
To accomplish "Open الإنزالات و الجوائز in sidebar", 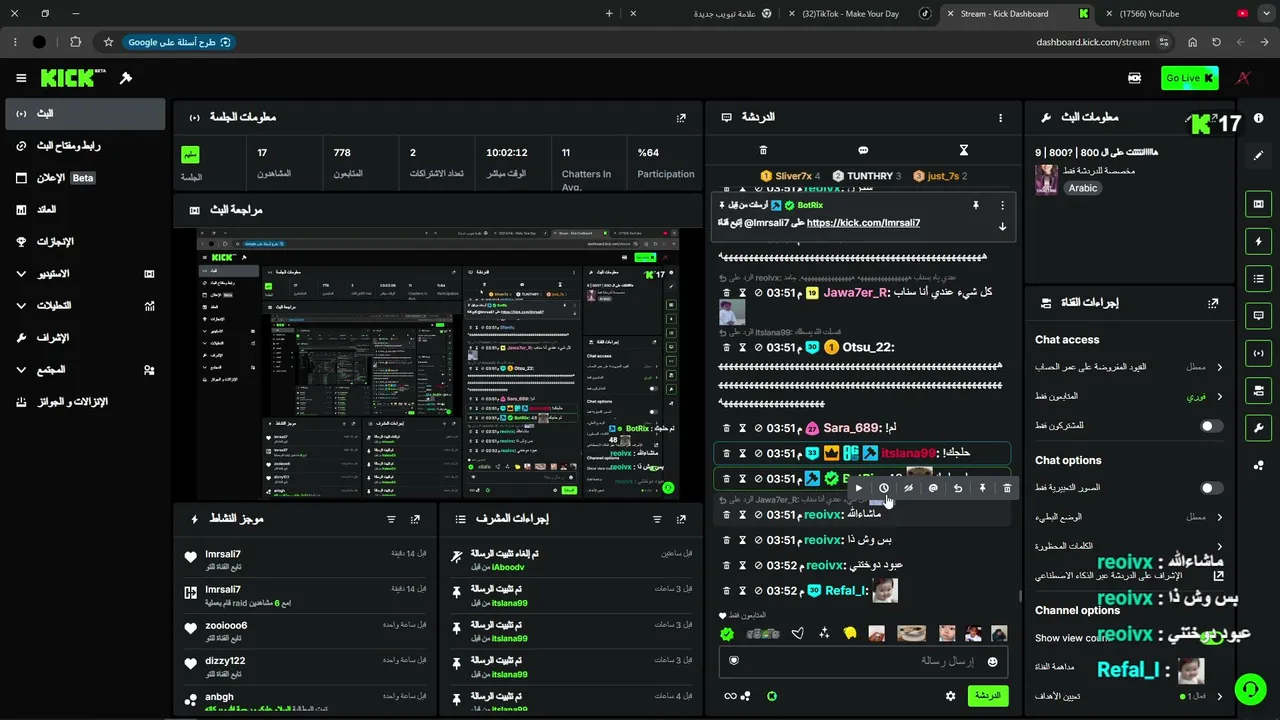I will (x=85, y=402).
